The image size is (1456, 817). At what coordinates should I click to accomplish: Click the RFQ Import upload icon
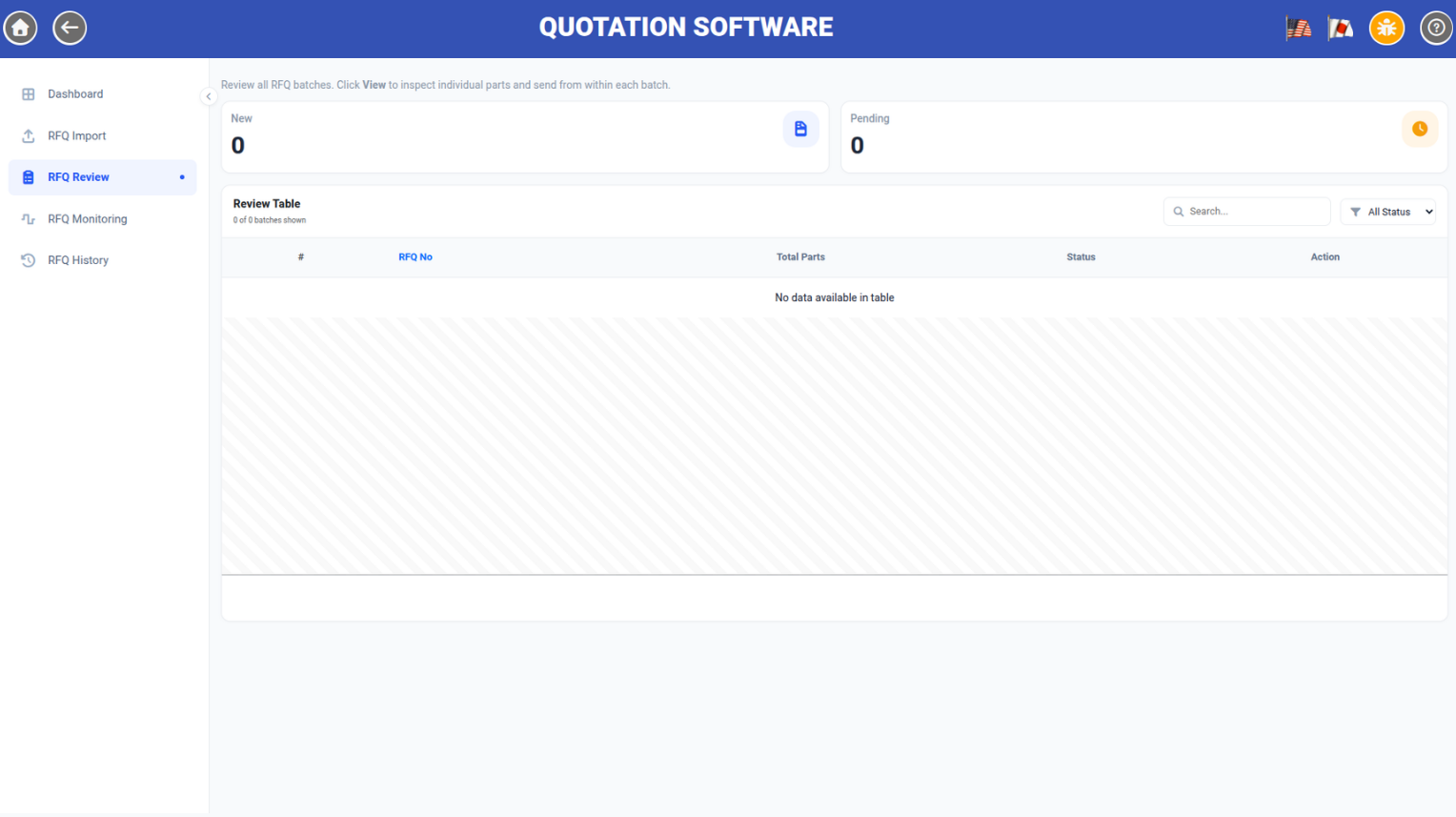[29, 136]
